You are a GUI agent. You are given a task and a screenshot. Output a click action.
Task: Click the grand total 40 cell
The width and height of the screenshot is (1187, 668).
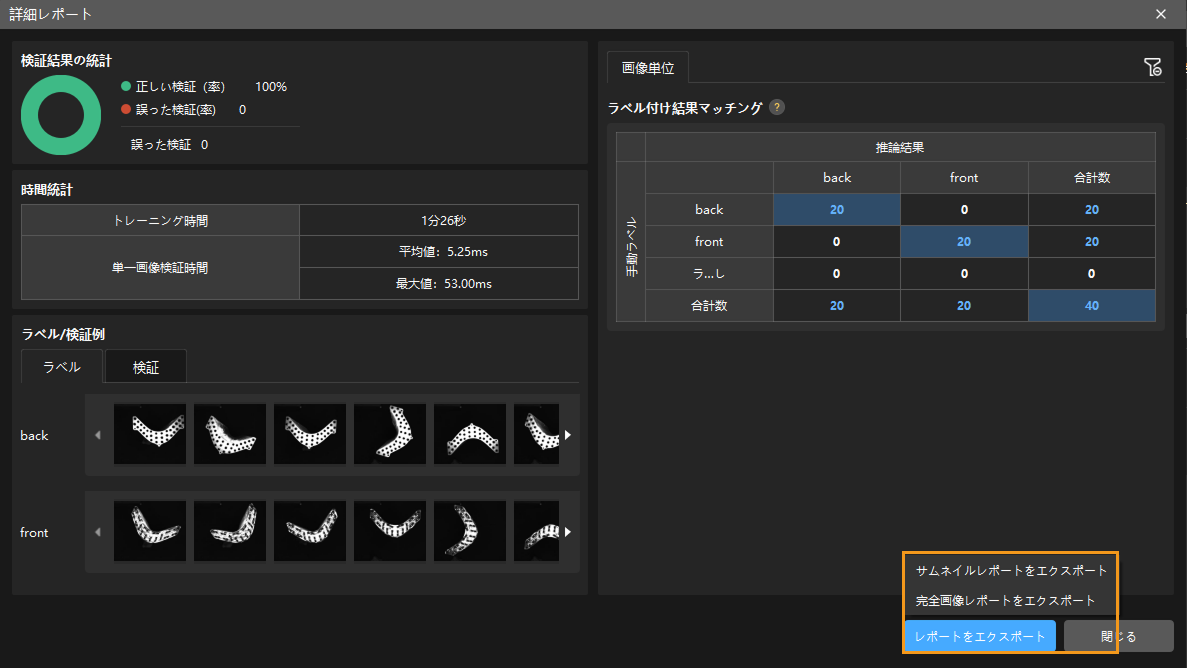pos(1092,306)
